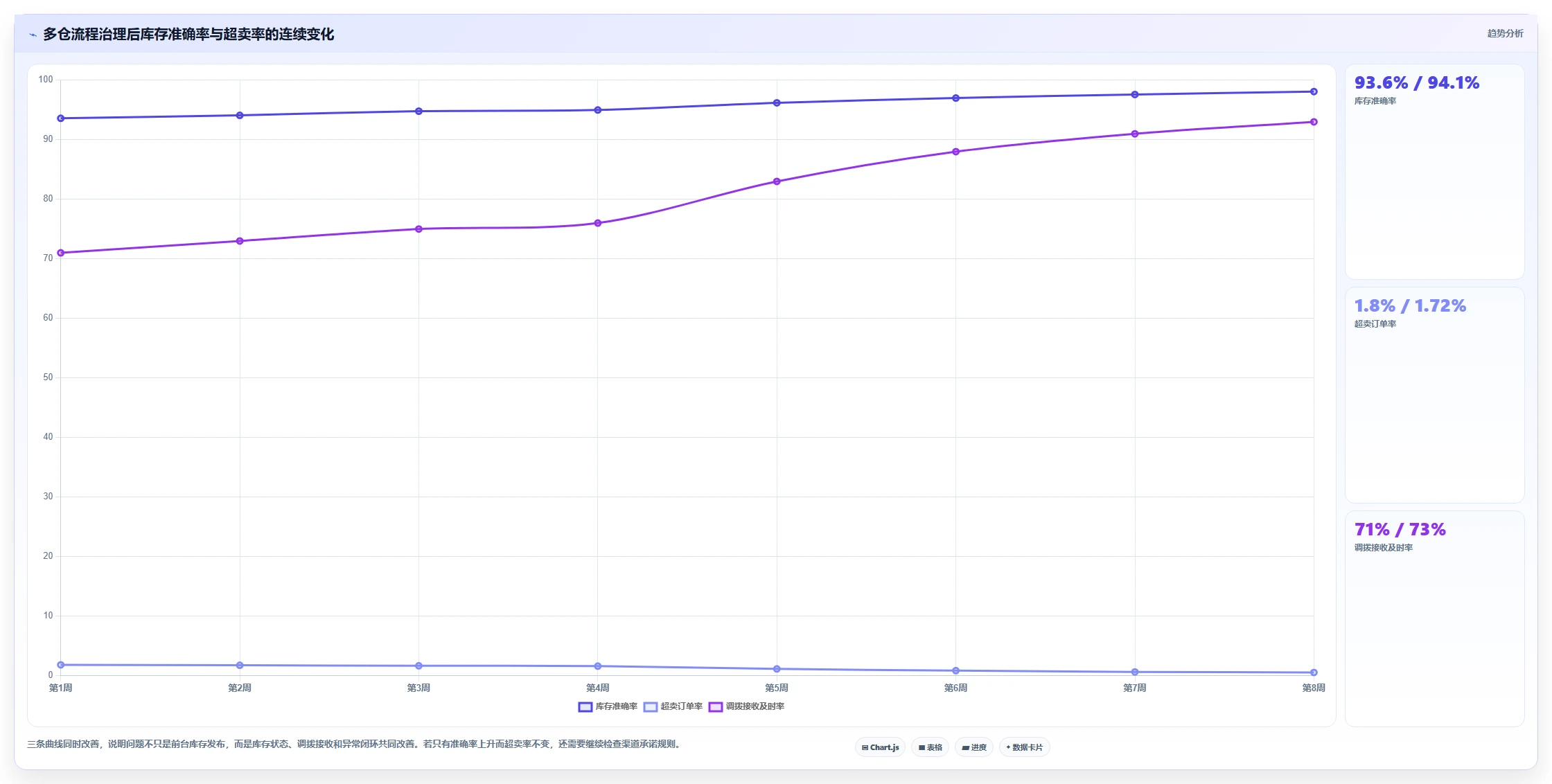Click the 调拨接收及时率 card caption
This screenshot has width=1552, height=784.
[x=1384, y=548]
